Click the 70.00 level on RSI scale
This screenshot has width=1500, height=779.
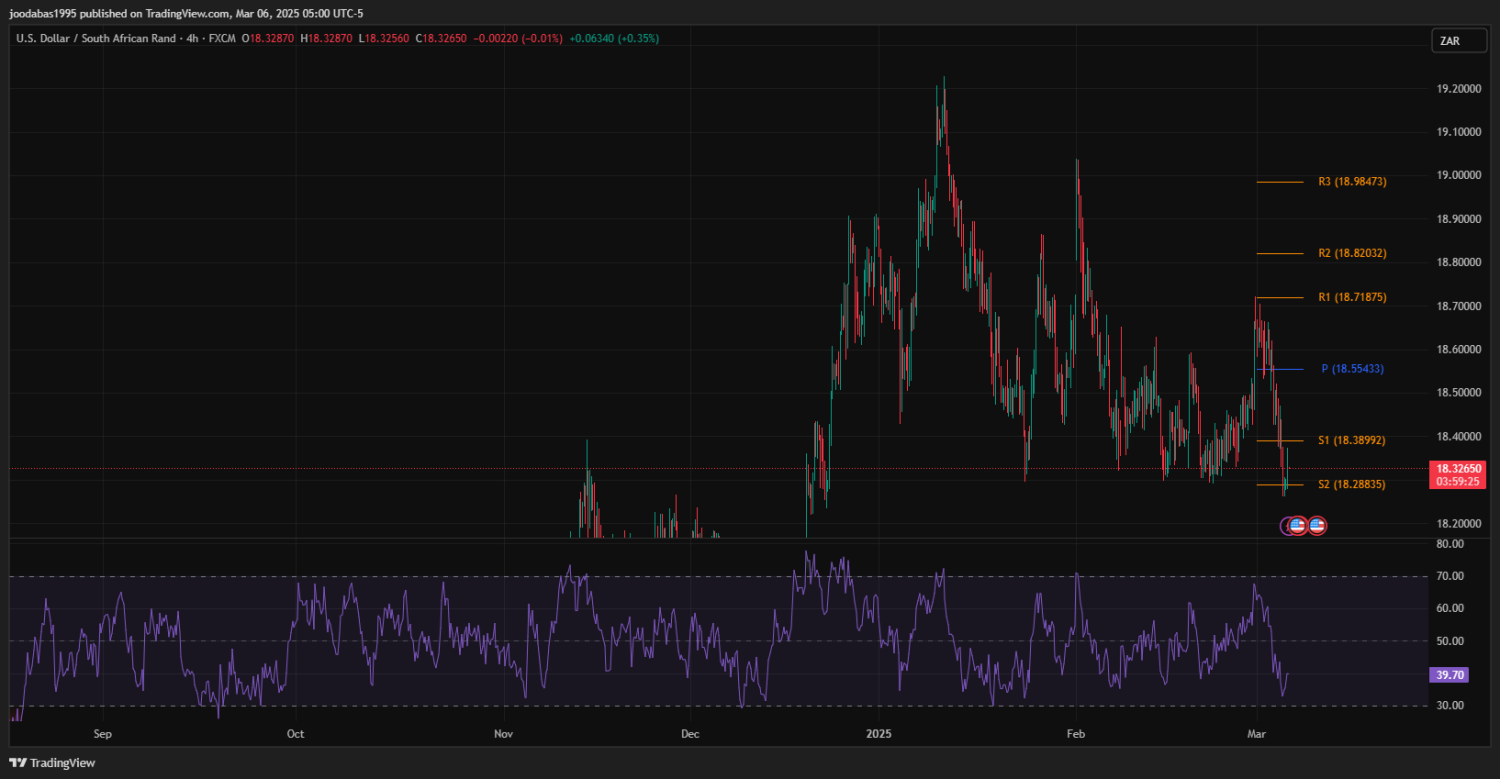click(1450, 576)
